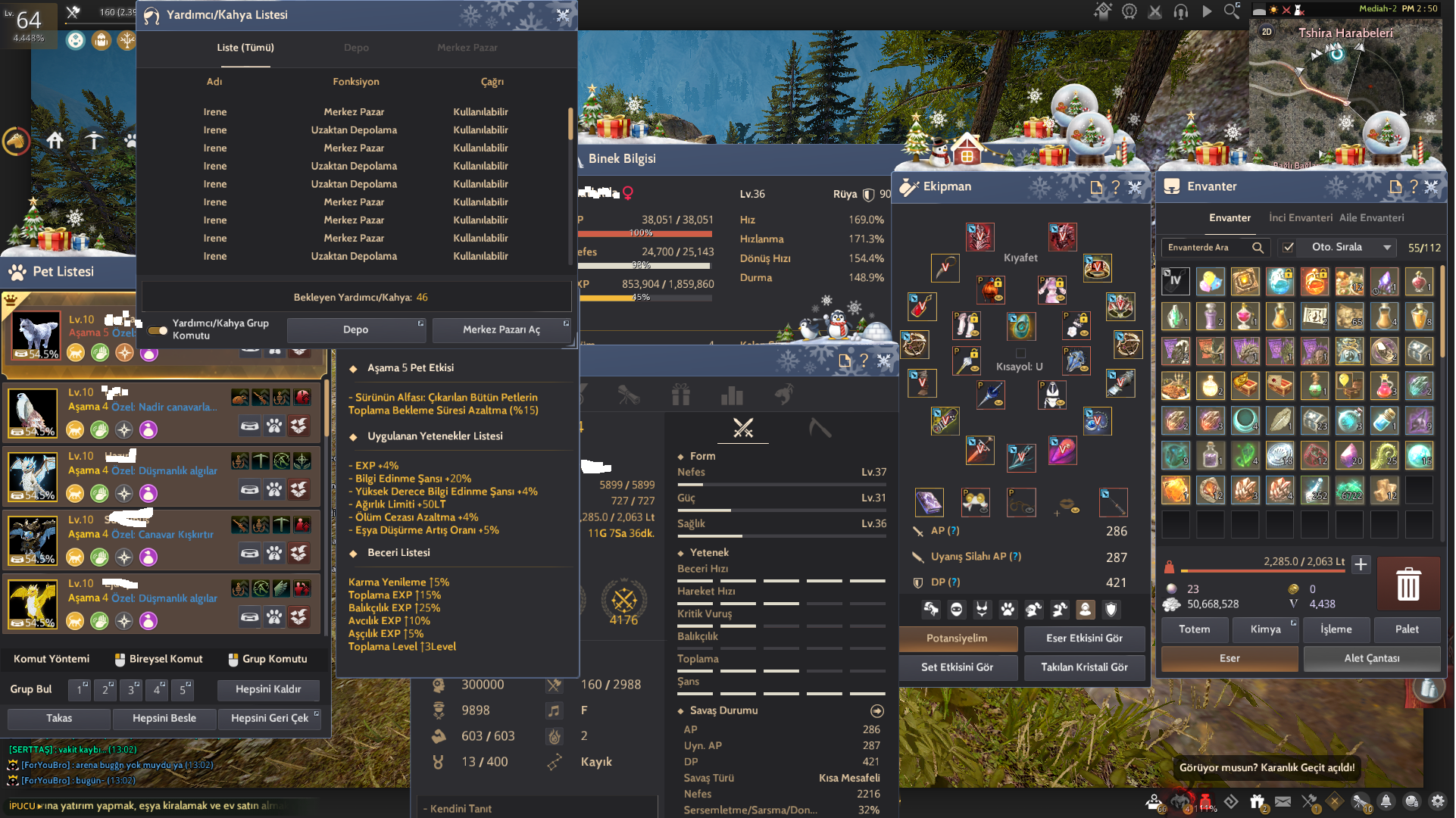
Task: Click the magnifier icon in Envanterde Ara field
Action: point(1258,247)
